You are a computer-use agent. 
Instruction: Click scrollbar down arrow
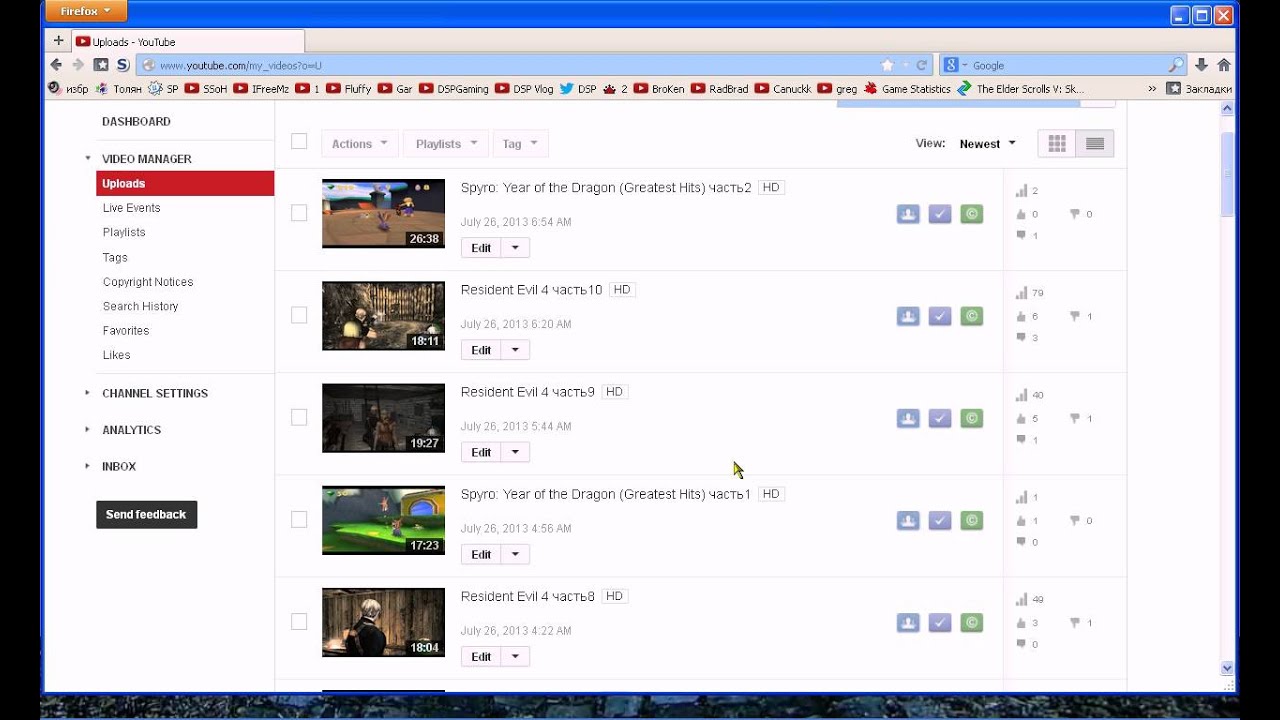tap(1227, 668)
